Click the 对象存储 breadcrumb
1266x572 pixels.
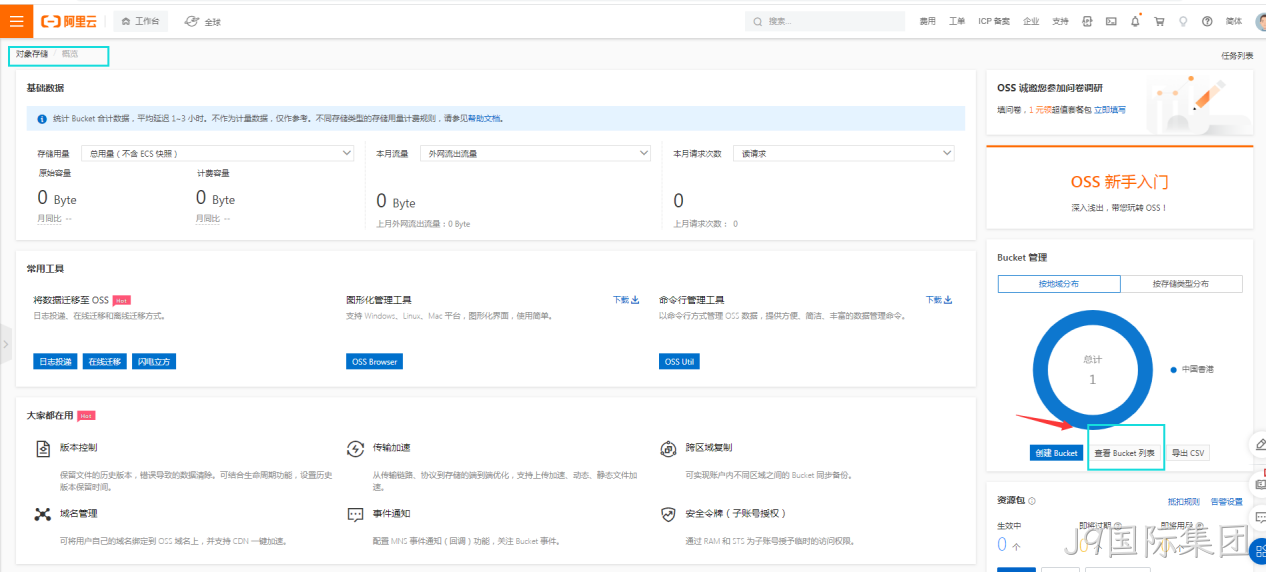pyautogui.click(x=32, y=54)
